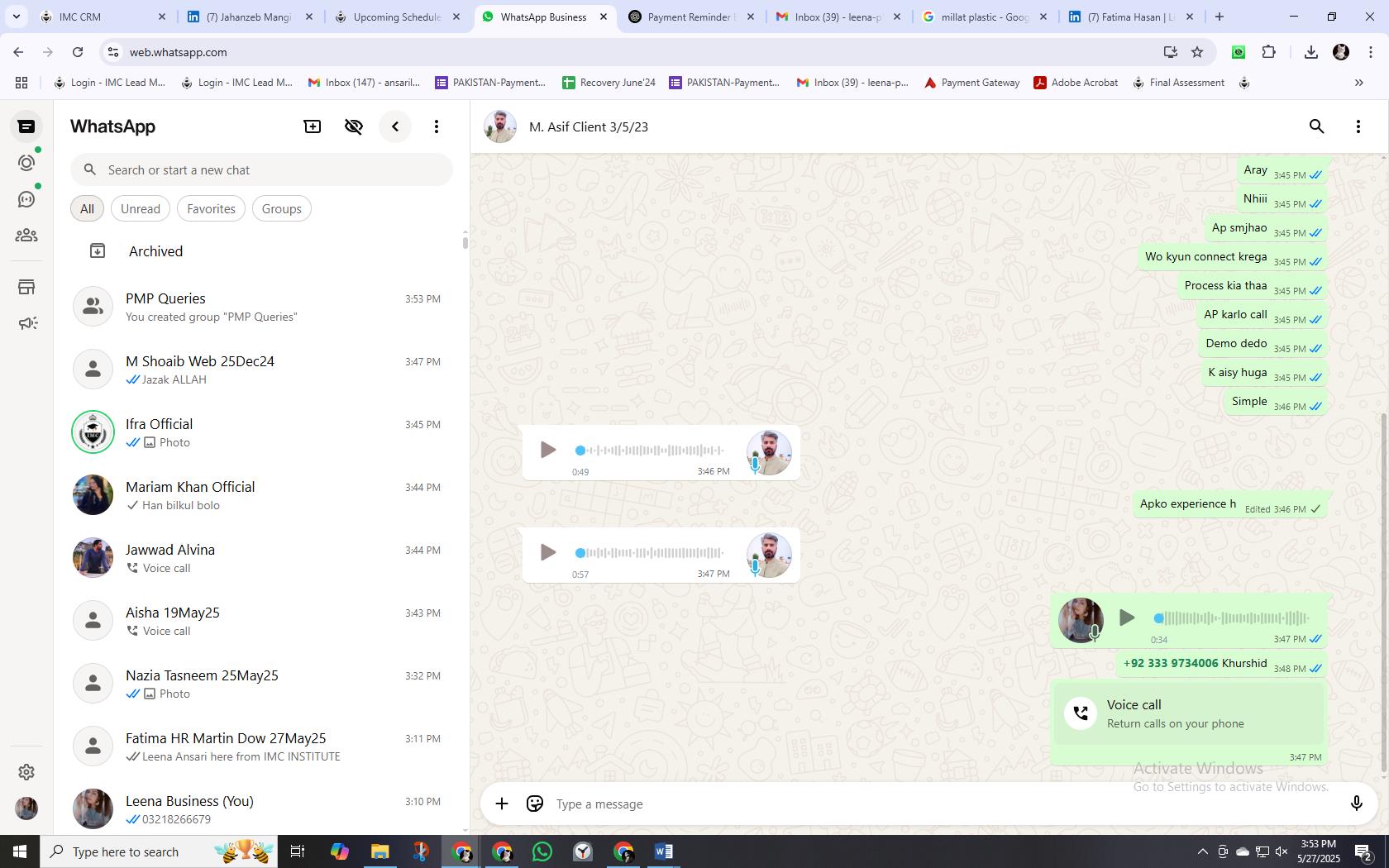Open the emoji sticker picker icon
Viewport: 1389px width, 868px height.
pyautogui.click(x=535, y=804)
